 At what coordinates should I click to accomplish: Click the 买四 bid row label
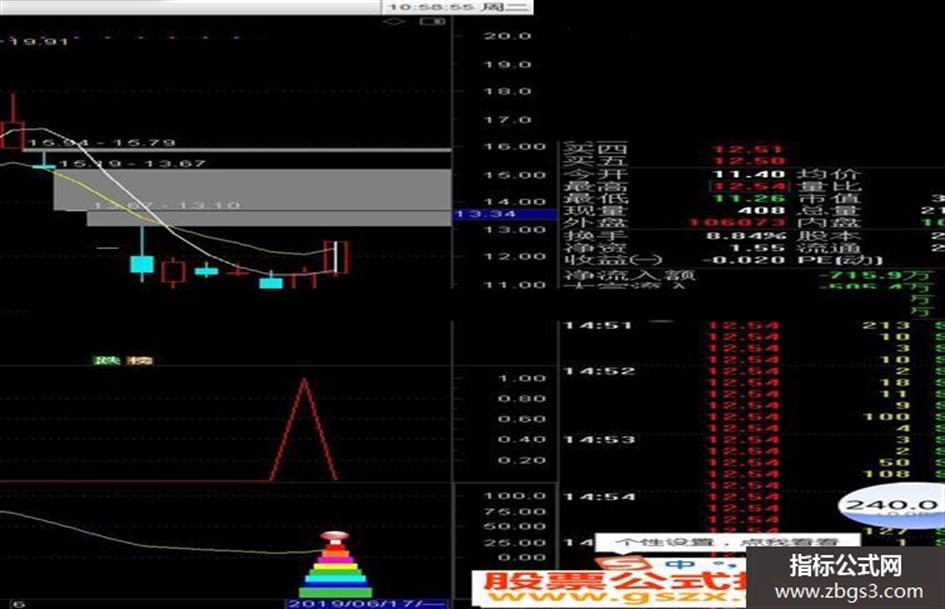[x=595, y=148]
